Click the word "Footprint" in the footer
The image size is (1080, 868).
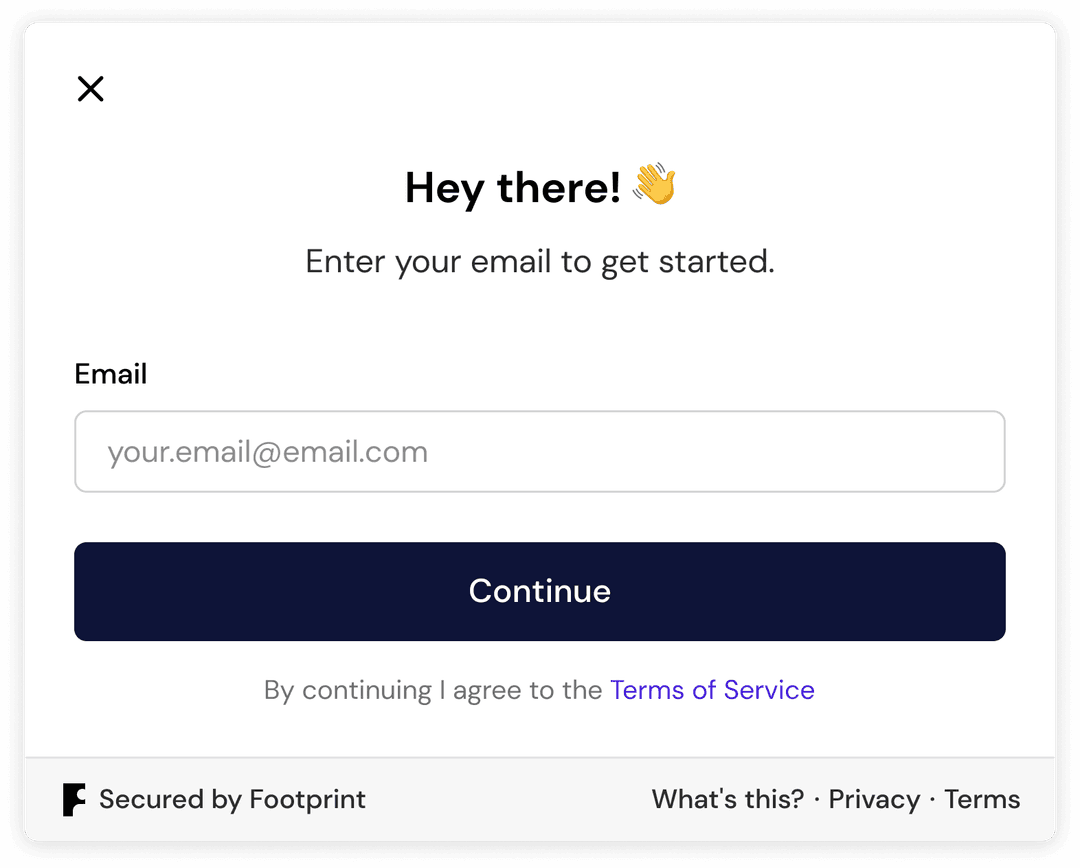307,800
